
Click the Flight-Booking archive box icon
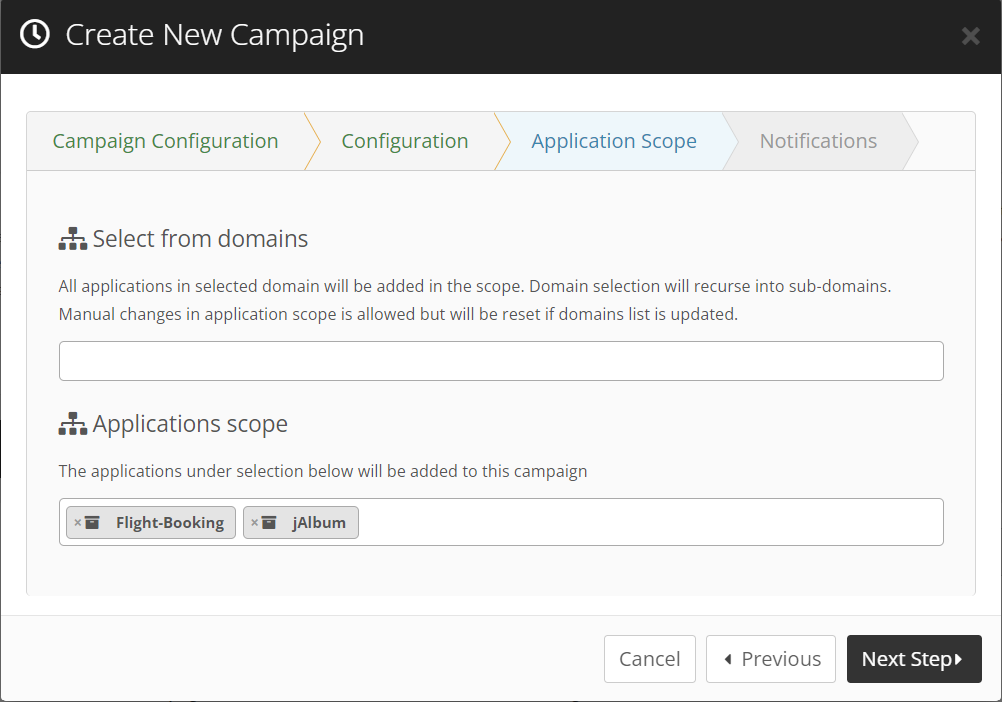point(93,523)
